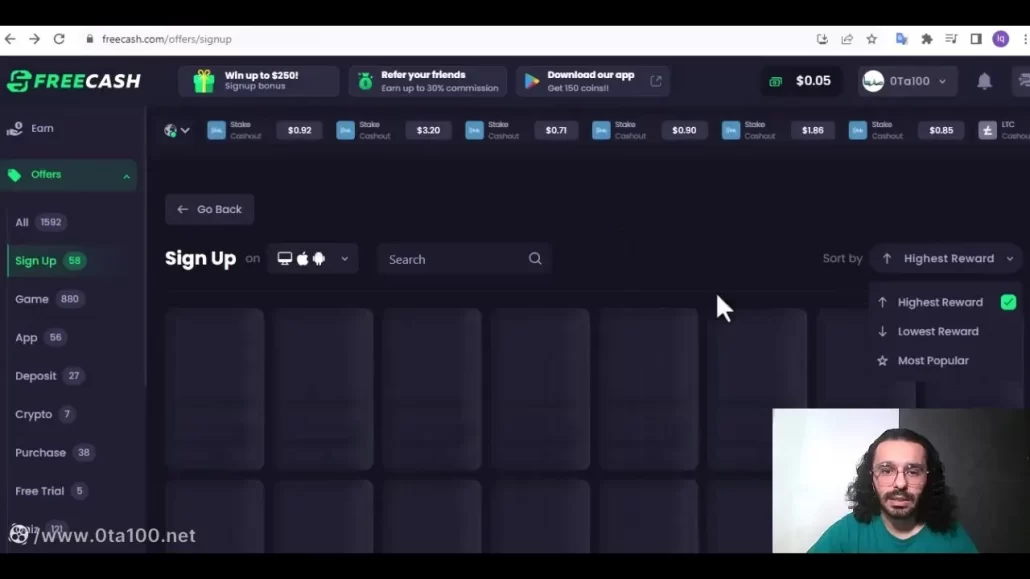Click the browser reload icon

[x=59, y=39]
